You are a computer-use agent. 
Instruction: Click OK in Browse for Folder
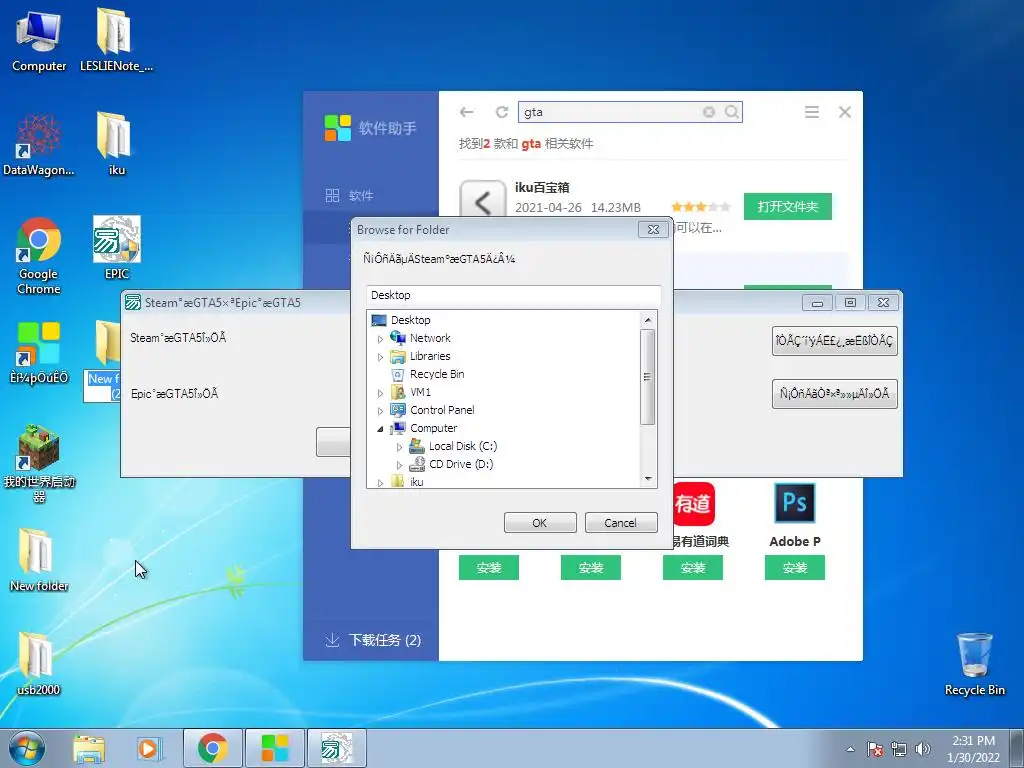(x=539, y=522)
